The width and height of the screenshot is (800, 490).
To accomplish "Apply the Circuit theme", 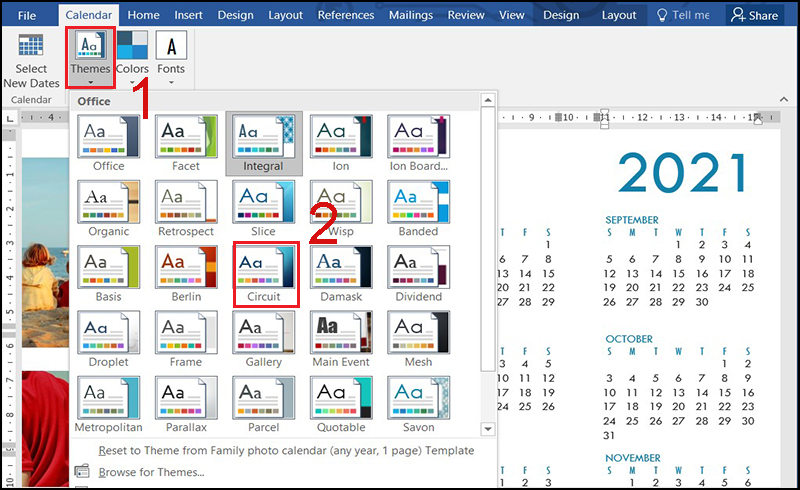I will point(264,275).
